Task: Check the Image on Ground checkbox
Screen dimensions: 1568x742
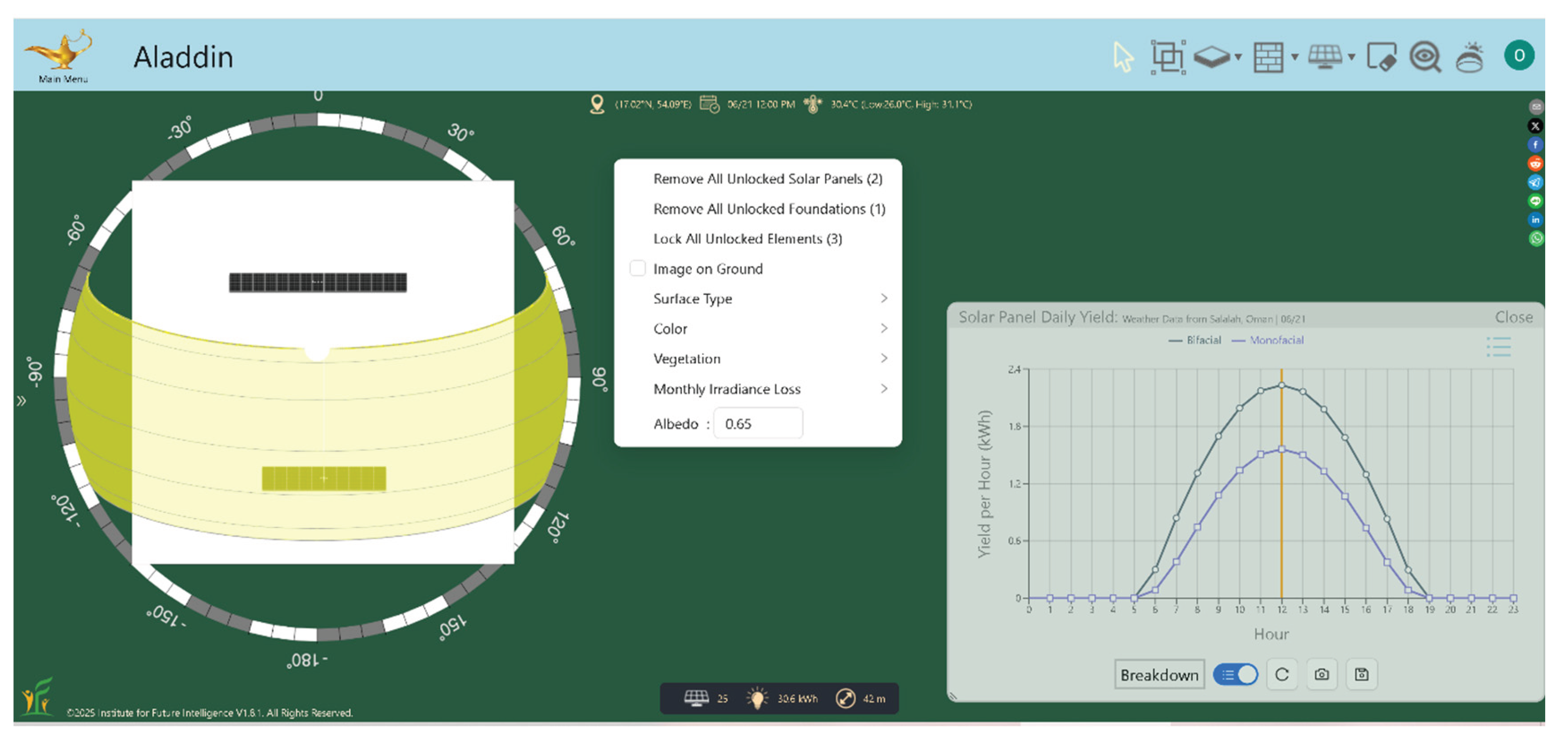Action: (637, 268)
